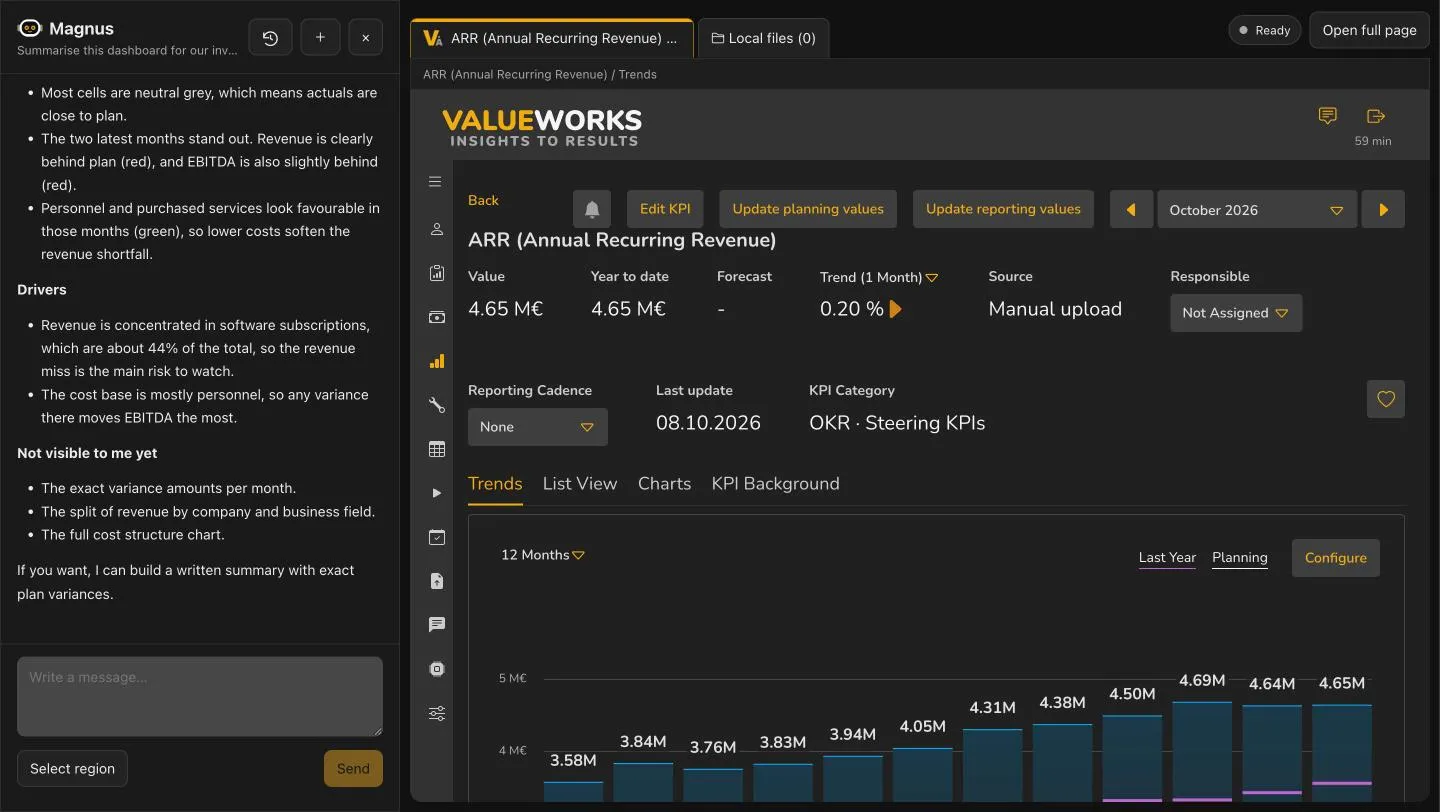1440x812 pixels.
Task: Start a new Magnus chat
Action: click(320, 38)
